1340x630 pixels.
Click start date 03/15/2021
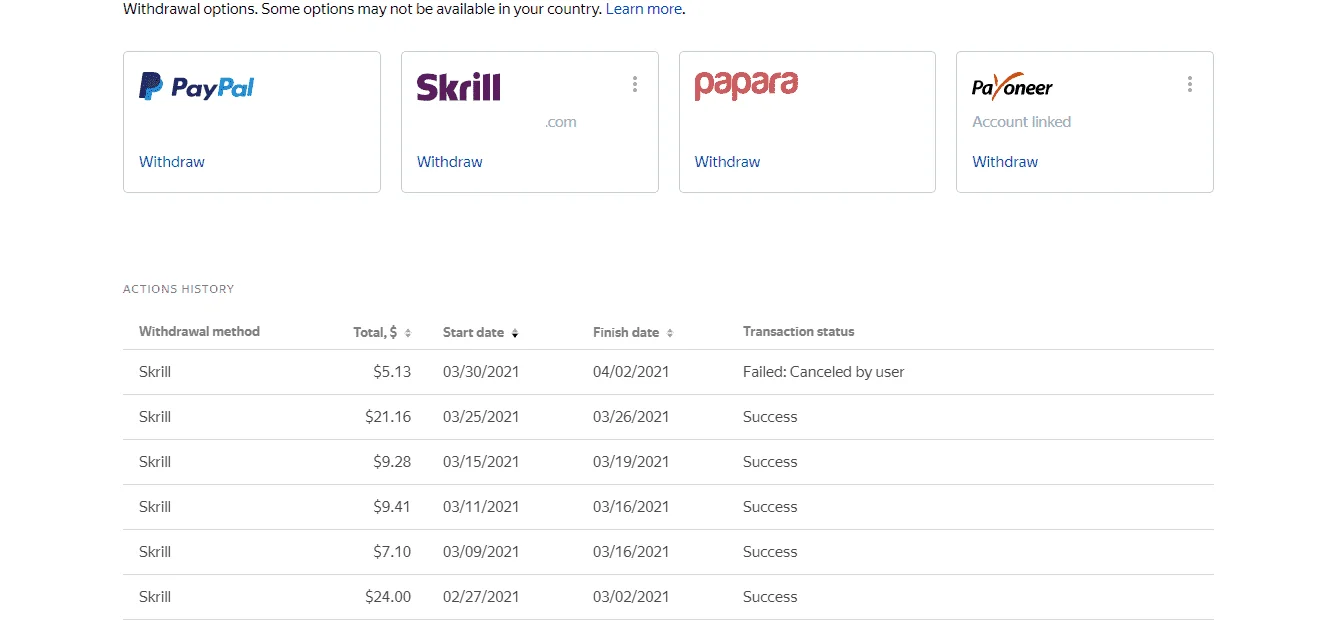point(481,462)
